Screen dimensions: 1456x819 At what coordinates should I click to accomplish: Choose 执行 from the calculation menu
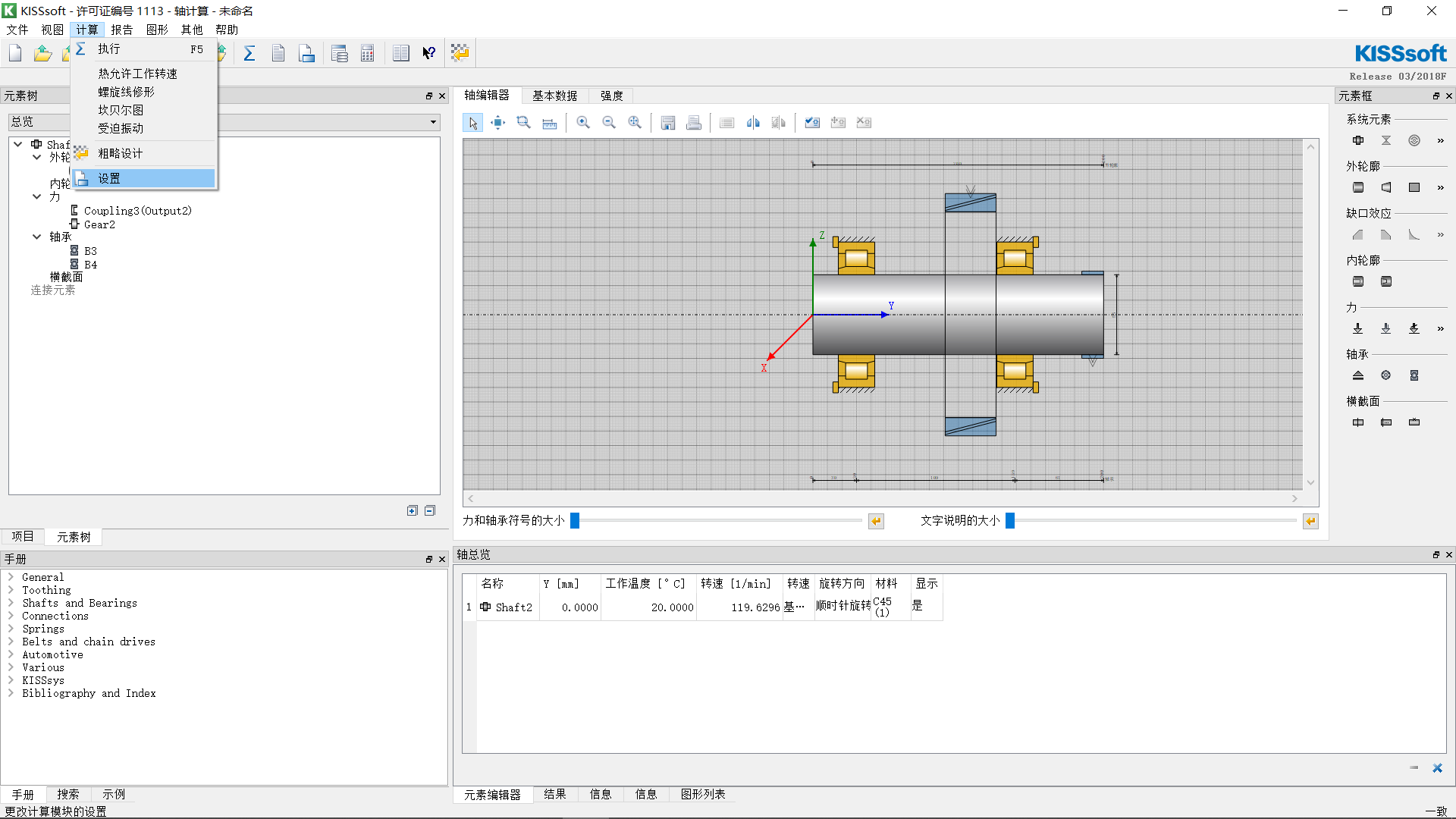tap(144, 49)
